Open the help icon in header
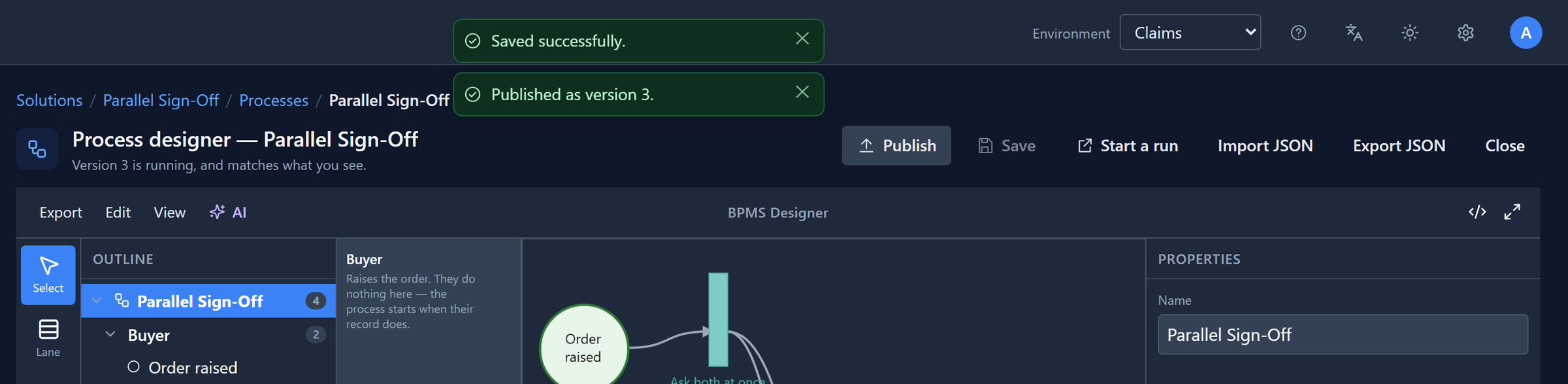 point(1298,33)
